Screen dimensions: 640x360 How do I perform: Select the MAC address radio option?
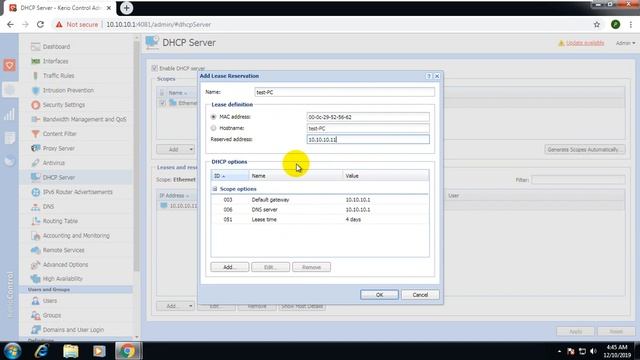point(213,117)
